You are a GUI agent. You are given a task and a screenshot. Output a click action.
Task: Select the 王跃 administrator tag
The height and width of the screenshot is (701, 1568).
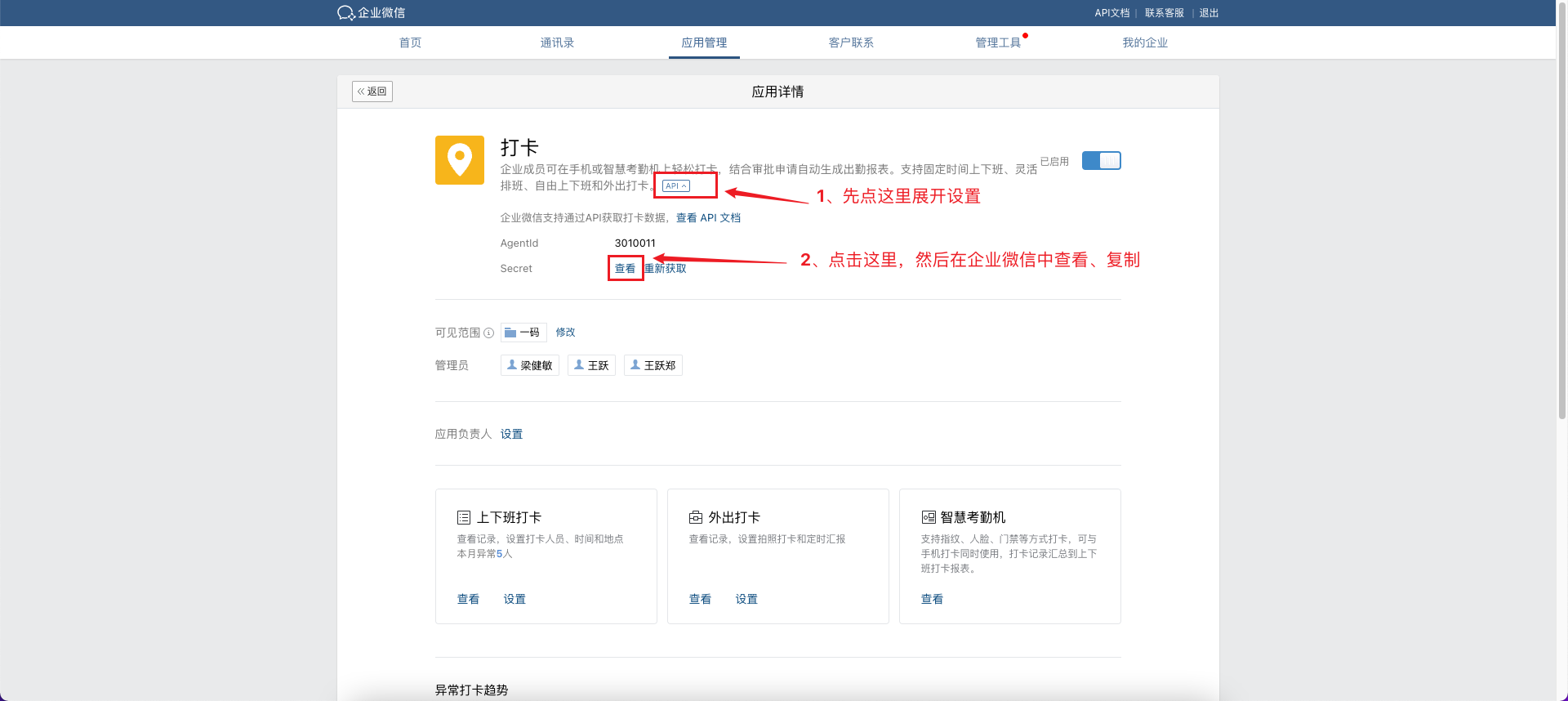pyautogui.click(x=591, y=365)
